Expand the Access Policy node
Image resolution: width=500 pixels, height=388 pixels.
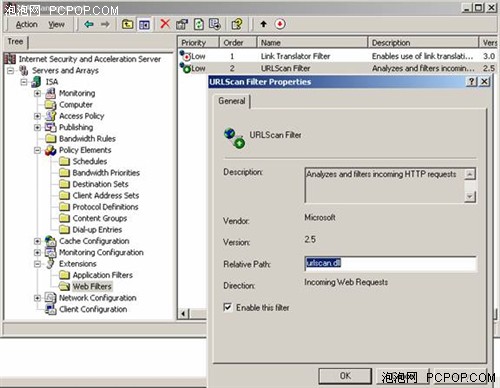38,116
